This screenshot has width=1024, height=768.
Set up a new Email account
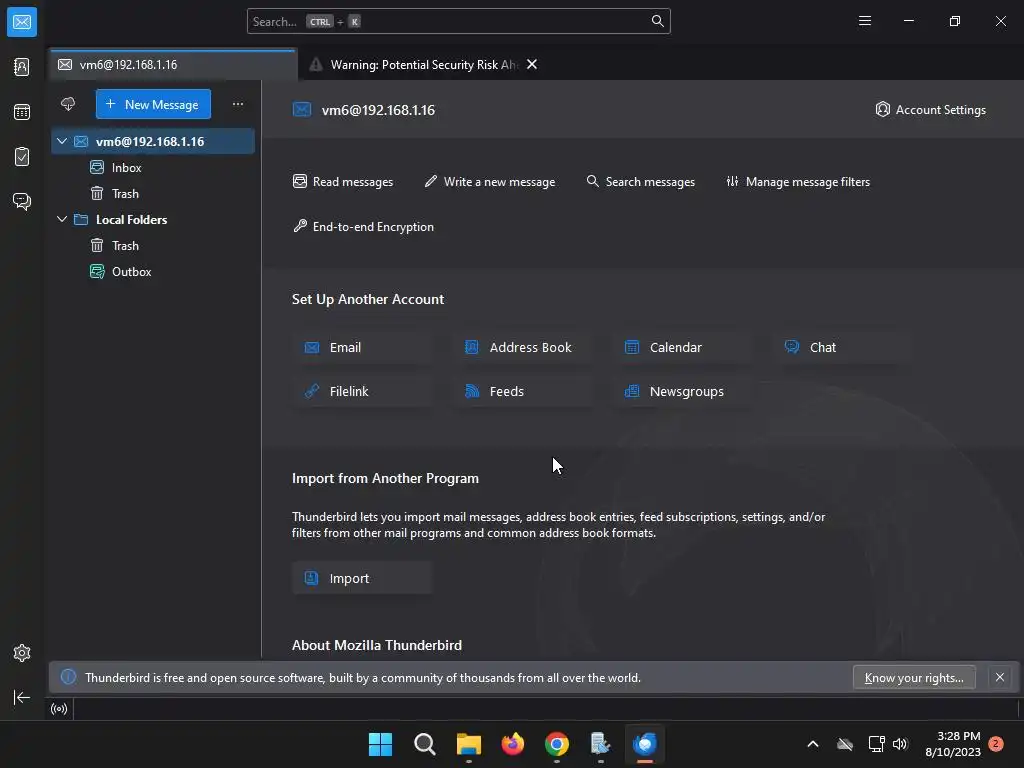(362, 347)
